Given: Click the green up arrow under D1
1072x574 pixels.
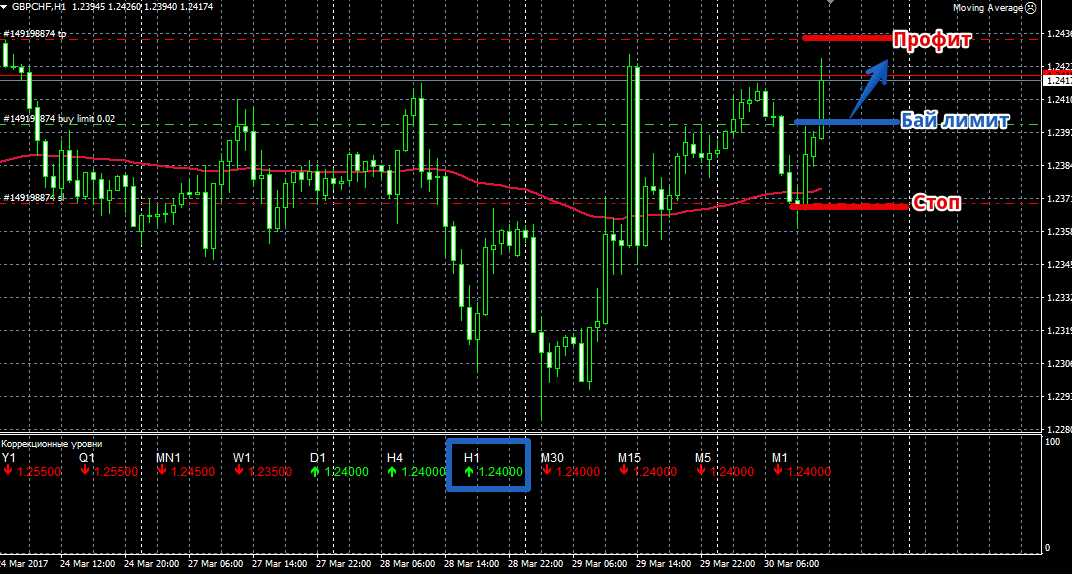Looking at the screenshot, I should (x=316, y=472).
